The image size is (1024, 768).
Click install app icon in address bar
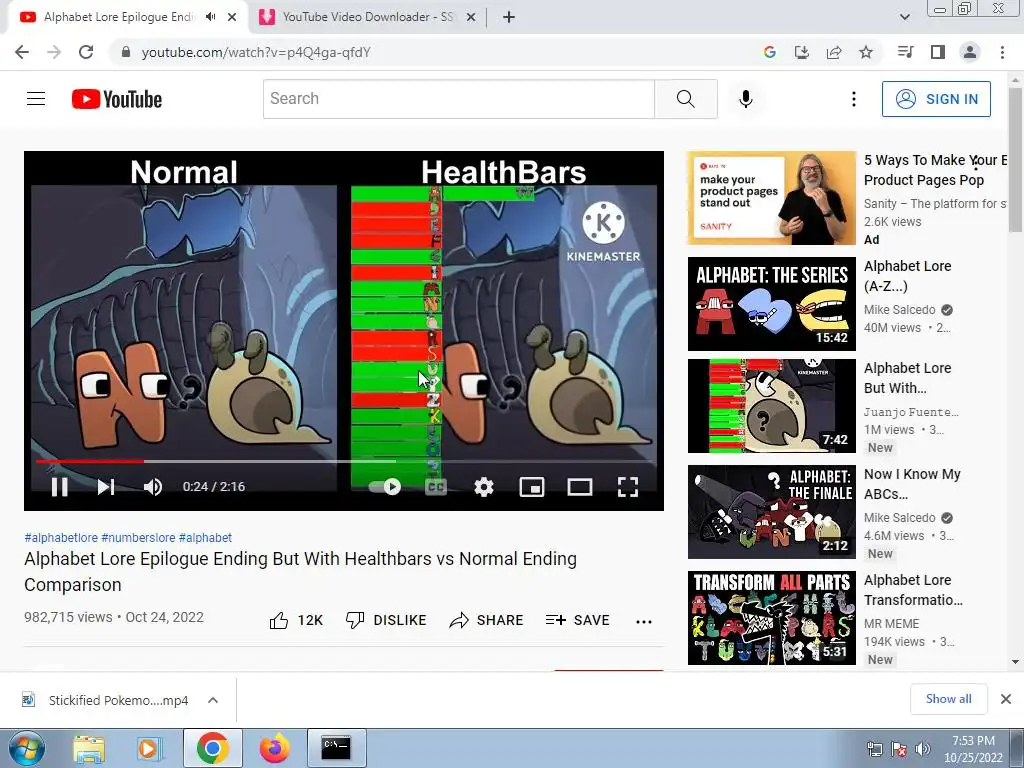802,52
